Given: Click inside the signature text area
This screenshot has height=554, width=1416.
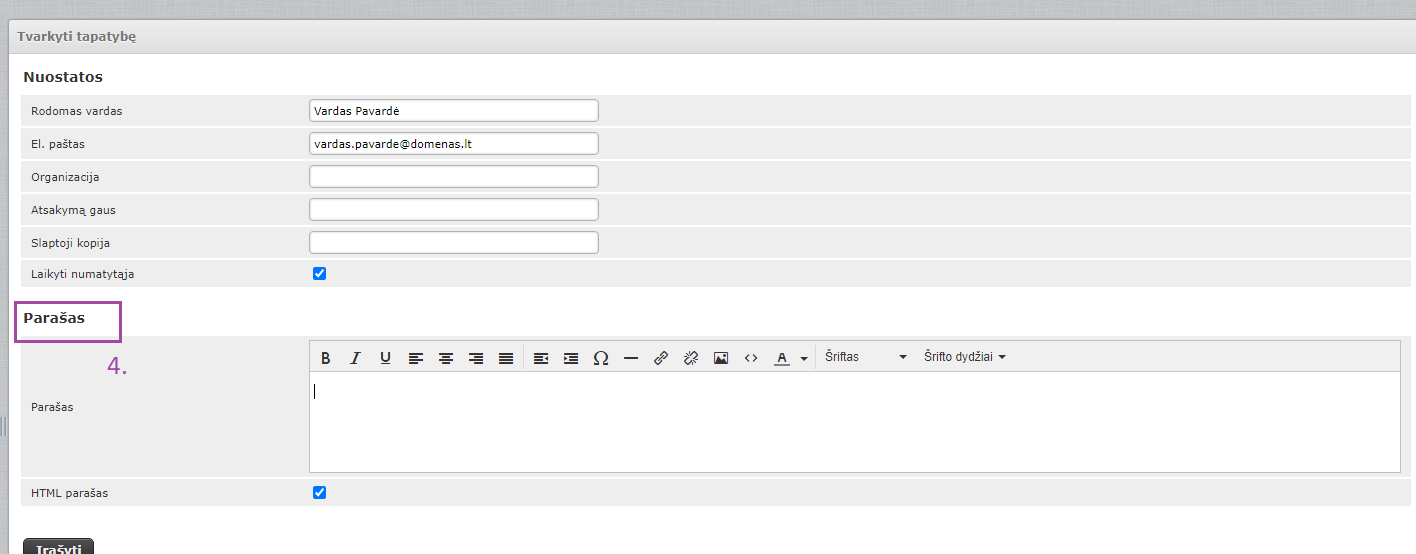Looking at the screenshot, I should pyautogui.click(x=854, y=422).
